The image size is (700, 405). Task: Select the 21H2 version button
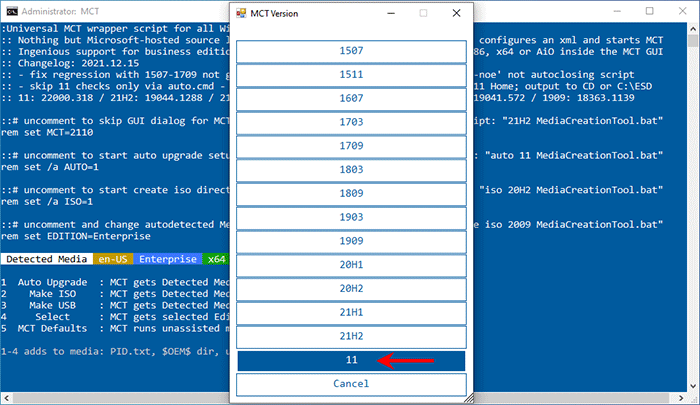pyautogui.click(x=351, y=337)
